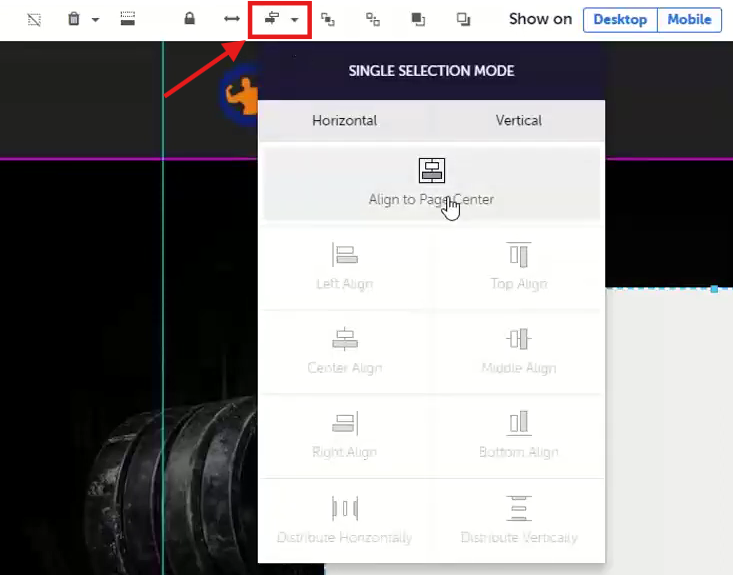
Task: Choose Right Align option
Action: tap(345, 435)
